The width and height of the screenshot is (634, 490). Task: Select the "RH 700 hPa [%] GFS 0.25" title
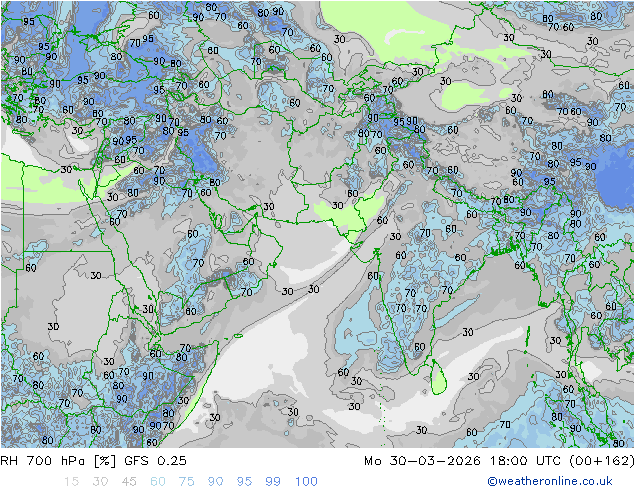93,460
